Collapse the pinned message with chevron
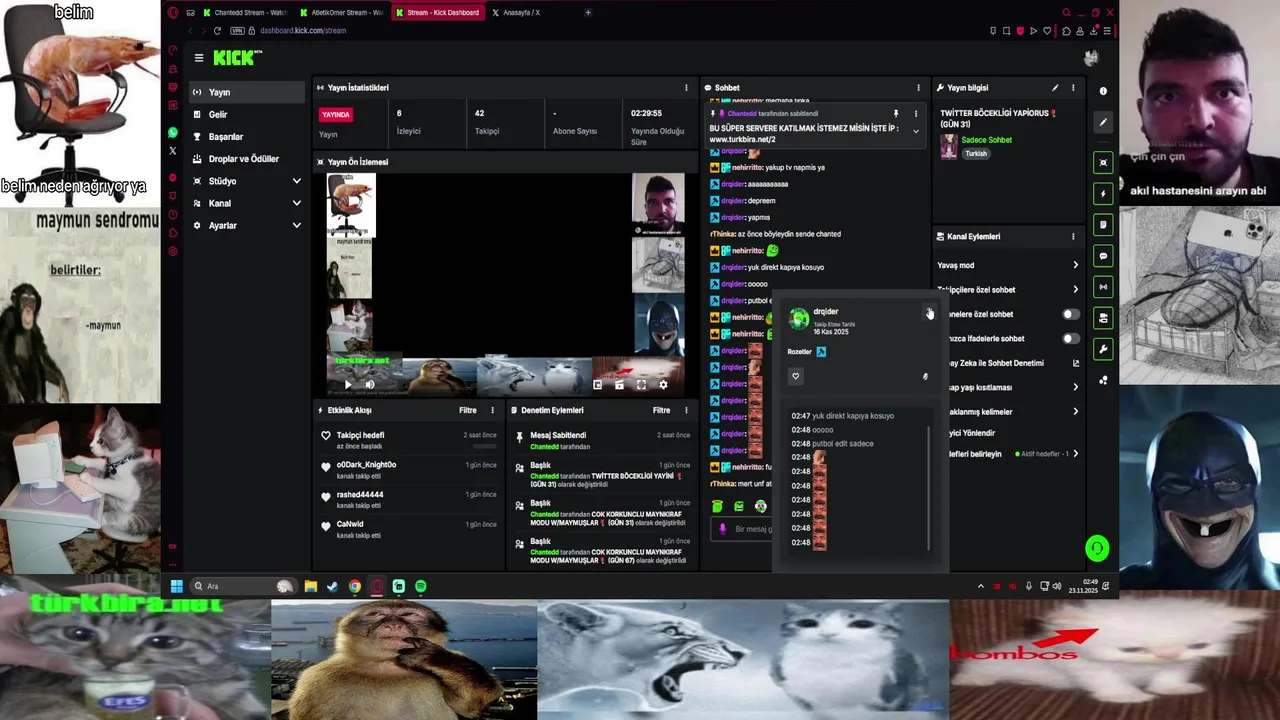The image size is (1280, 720). 915,131
